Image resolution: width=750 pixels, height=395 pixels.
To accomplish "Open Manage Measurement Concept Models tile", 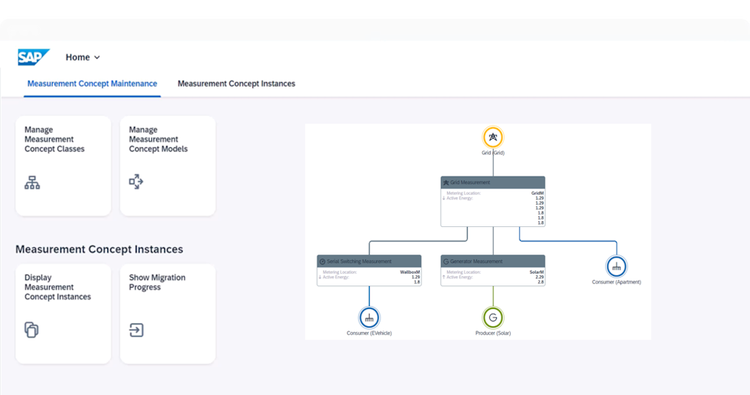I will click(167, 166).
